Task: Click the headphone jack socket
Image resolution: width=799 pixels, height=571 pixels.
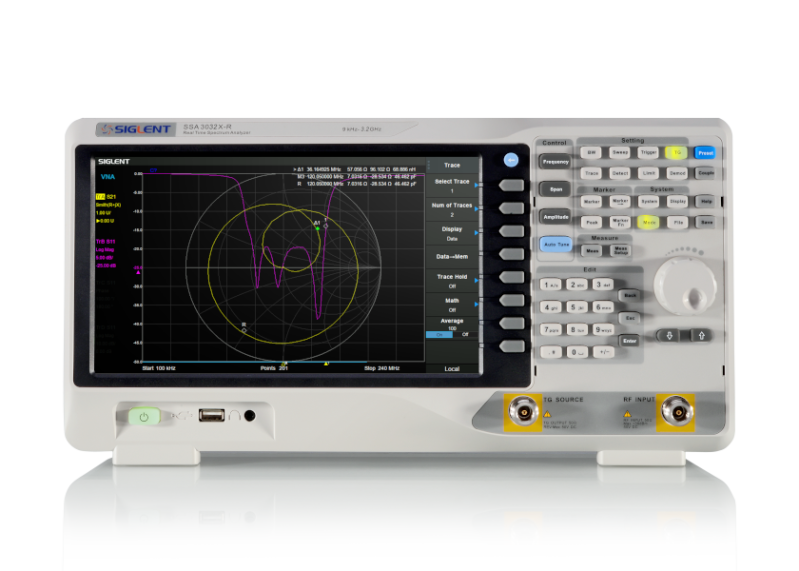Action: [x=250, y=416]
